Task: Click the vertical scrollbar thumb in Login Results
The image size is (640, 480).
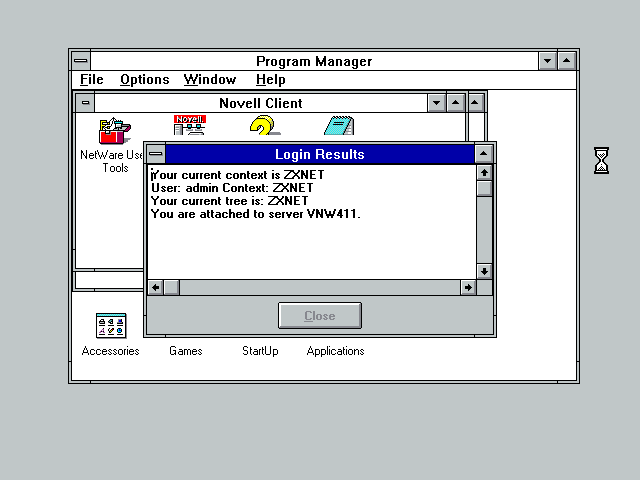Action: 484,188
